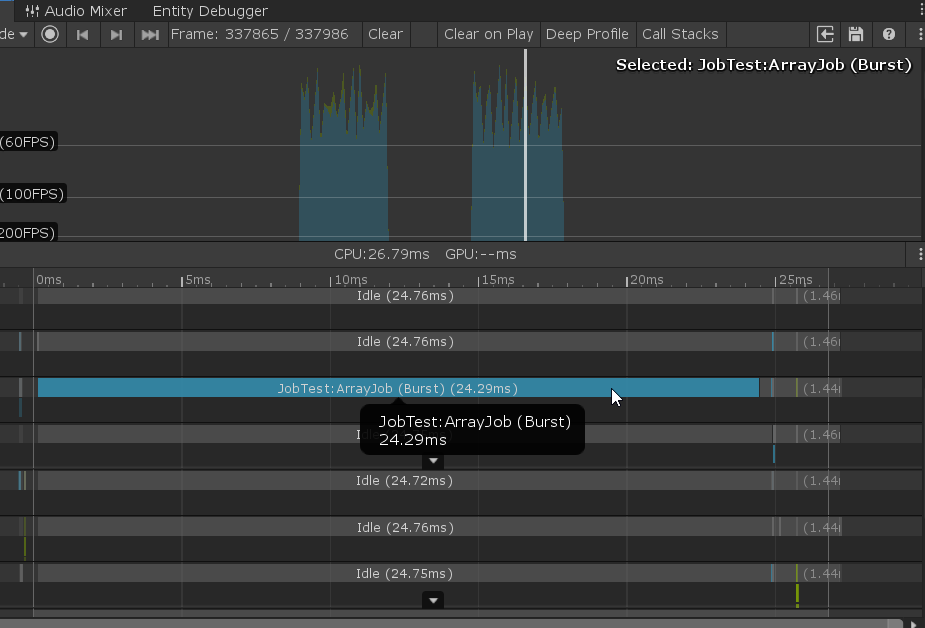Open profiler help via the question mark icon
Viewport: 925px width, 628px height.
tap(888, 34)
